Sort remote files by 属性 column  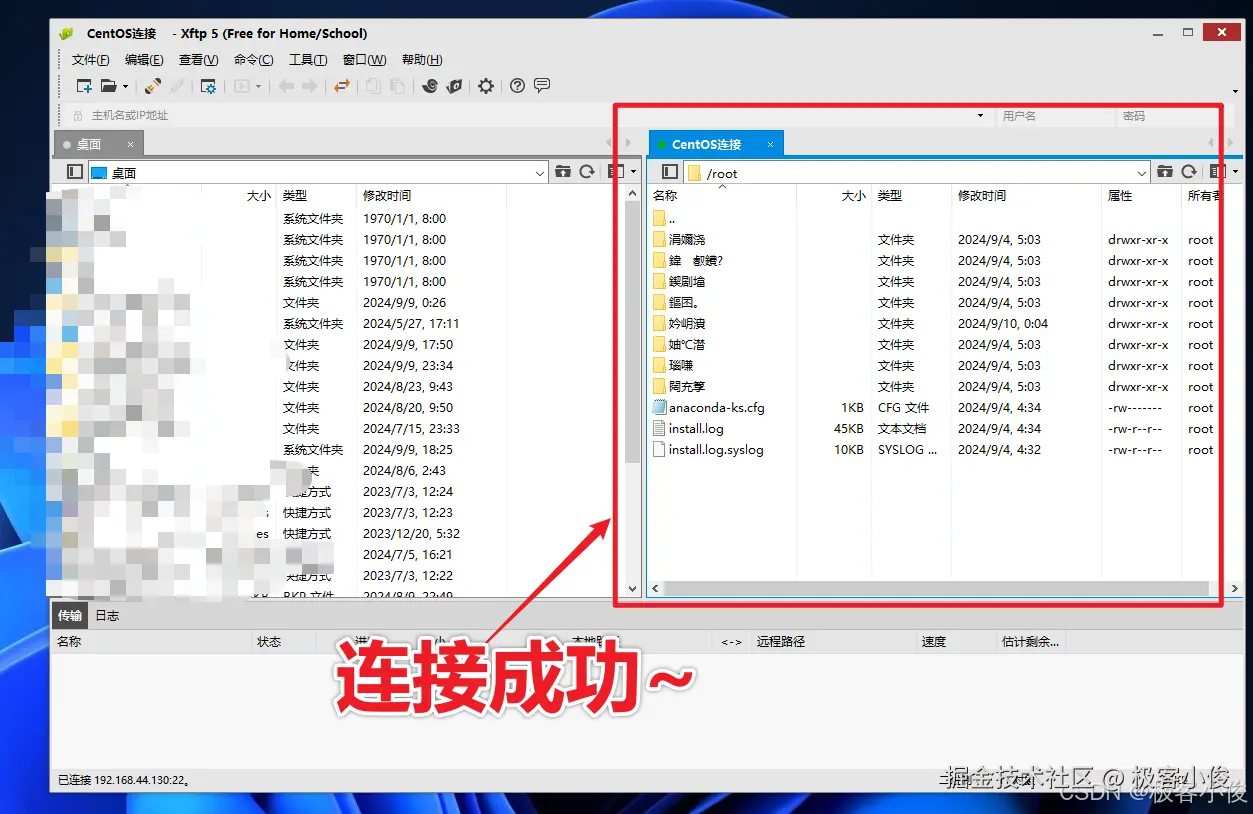point(1141,196)
